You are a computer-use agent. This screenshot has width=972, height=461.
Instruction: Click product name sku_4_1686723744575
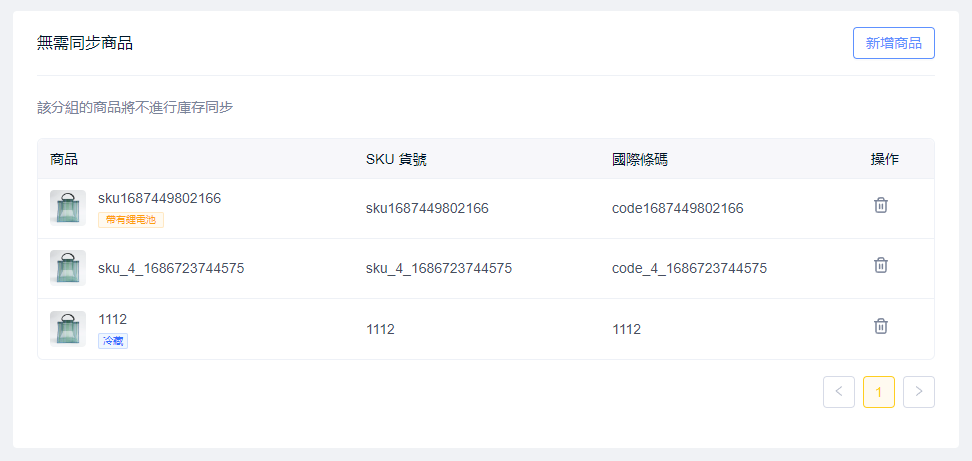171,268
